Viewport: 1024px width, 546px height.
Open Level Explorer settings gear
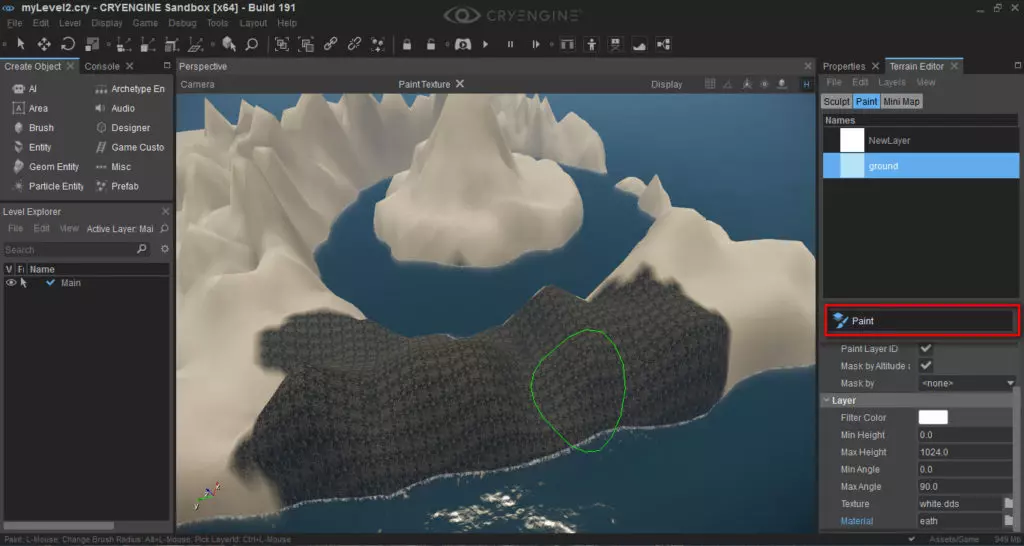[165, 249]
